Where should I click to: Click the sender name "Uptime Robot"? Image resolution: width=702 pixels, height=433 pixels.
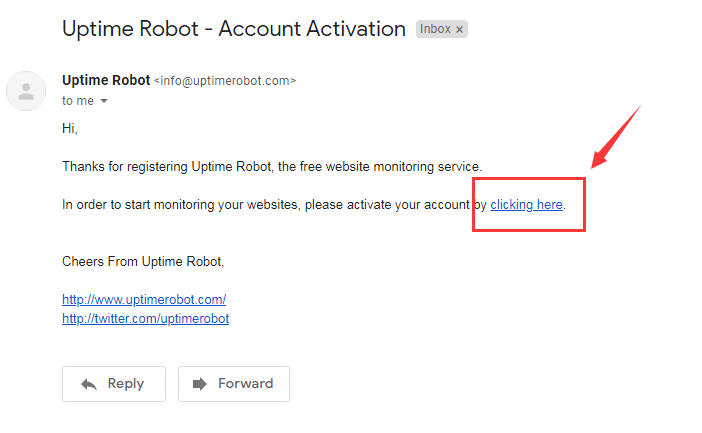click(x=105, y=80)
